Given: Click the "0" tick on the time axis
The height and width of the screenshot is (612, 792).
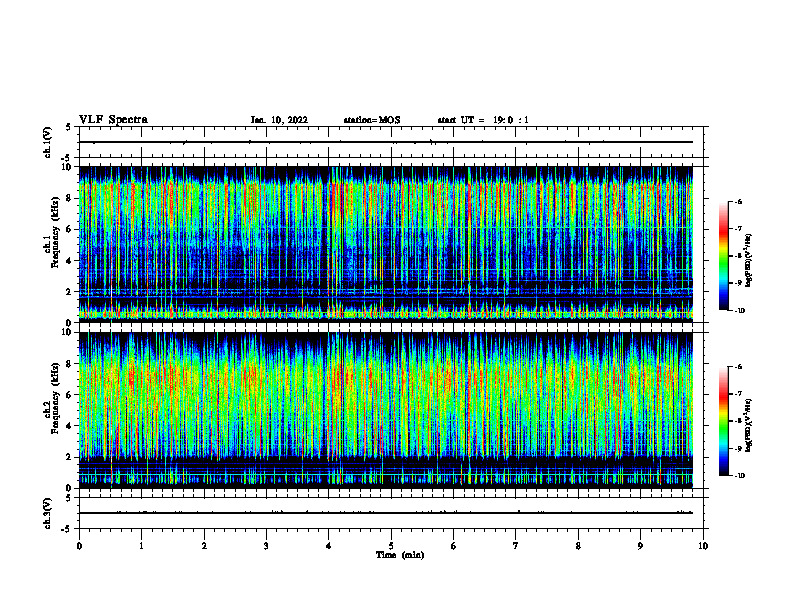Looking at the screenshot, I should tap(79, 546).
